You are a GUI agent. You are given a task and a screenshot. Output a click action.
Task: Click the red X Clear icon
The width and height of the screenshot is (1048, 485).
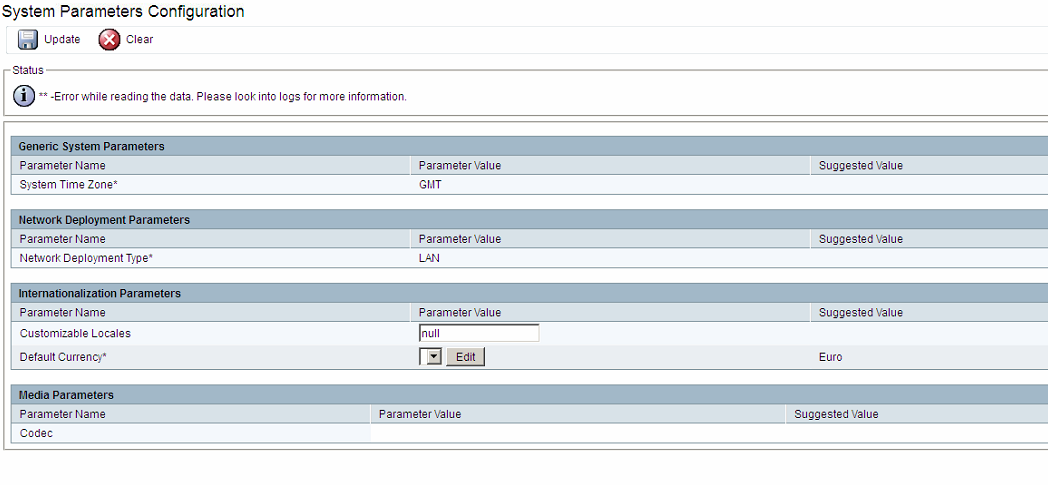109,40
